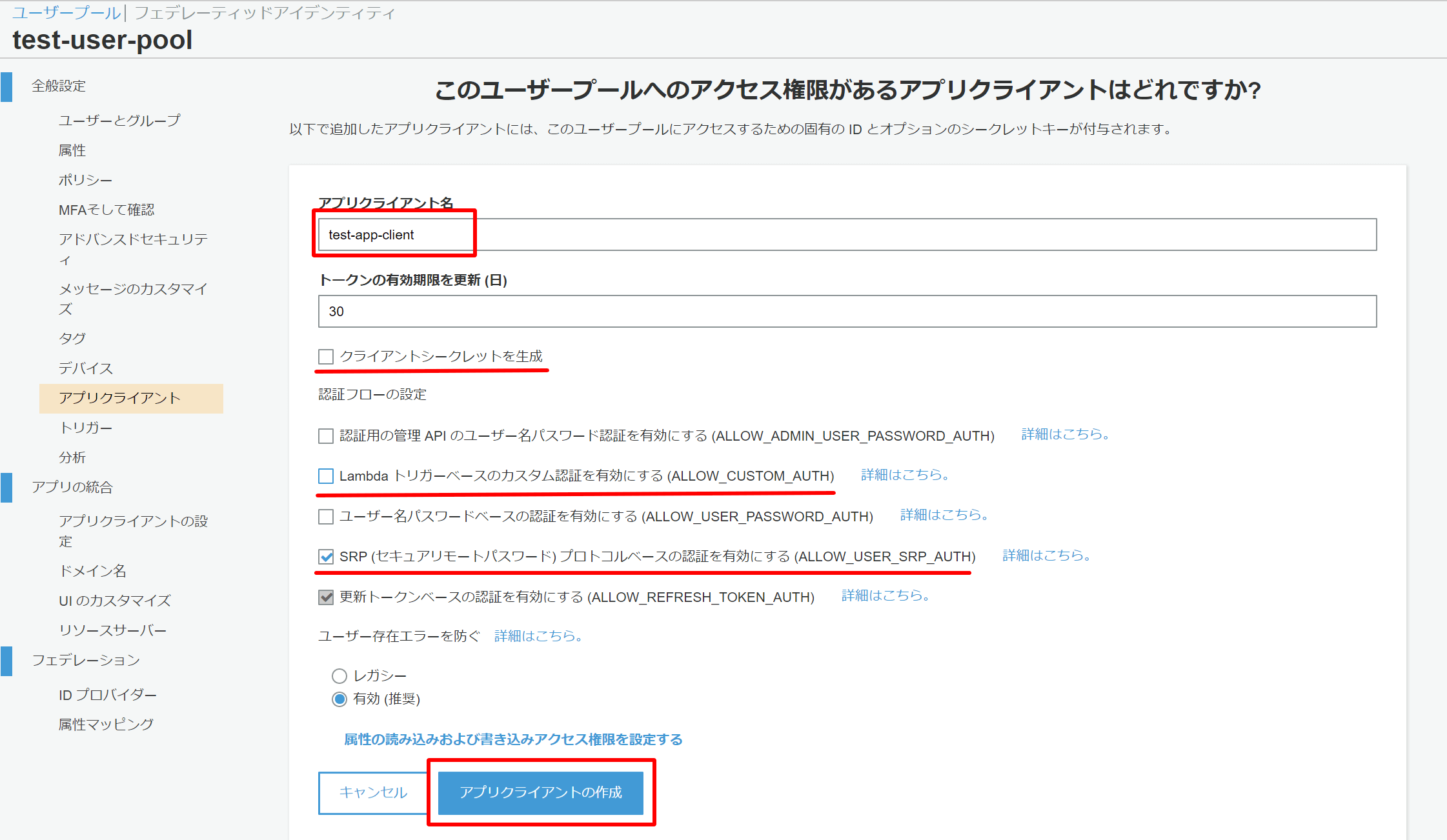Click the アプリクライアントの作成 button

click(541, 792)
